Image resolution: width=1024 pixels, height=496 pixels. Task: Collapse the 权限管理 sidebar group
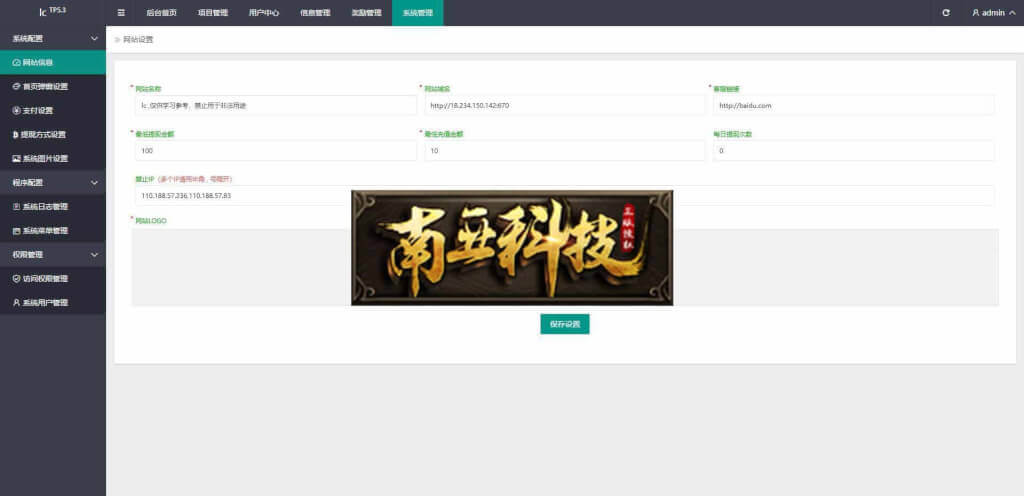[53, 255]
